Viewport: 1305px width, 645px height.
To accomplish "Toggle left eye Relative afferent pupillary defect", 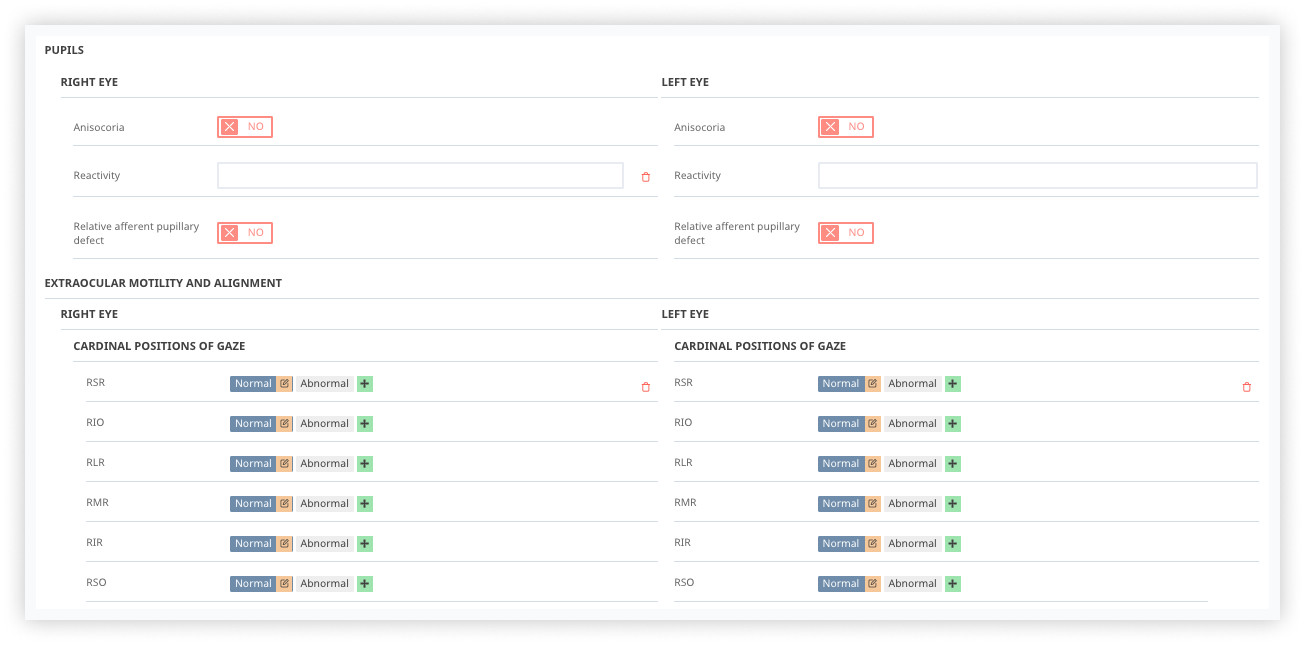I will [x=846, y=233].
